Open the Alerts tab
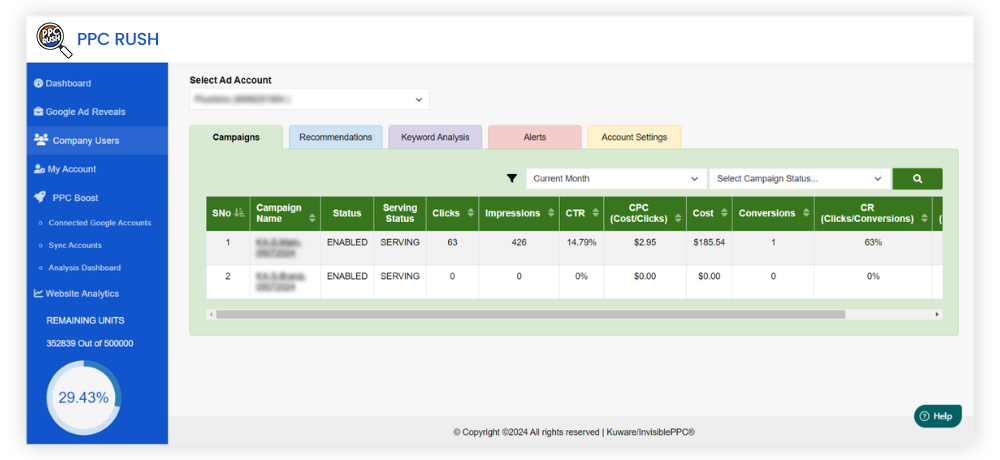Image resolution: width=1000 pixels, height=460 pixels. [534, 137]
